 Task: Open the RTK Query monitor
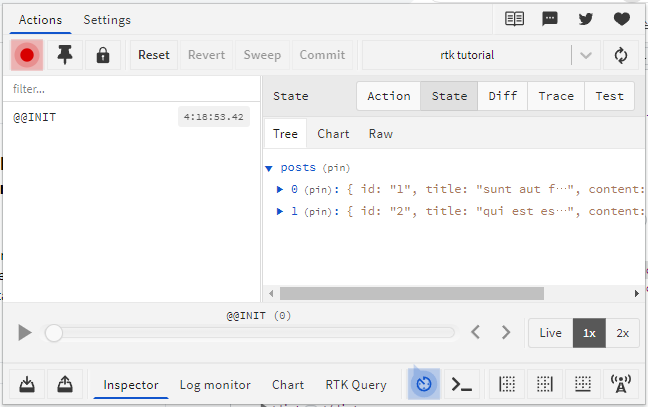tap(355, 384)
